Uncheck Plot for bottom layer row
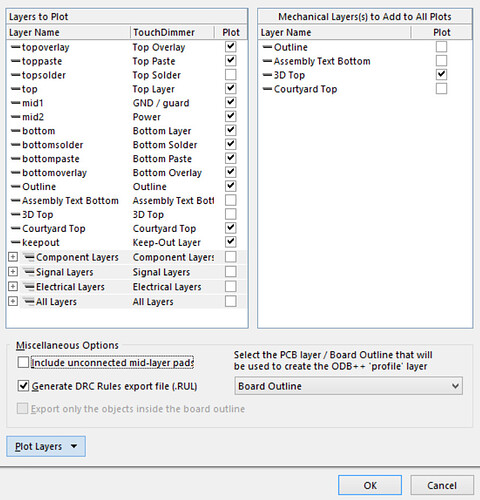The width and height of the screenshot is (480, 500). click(230, 130)
